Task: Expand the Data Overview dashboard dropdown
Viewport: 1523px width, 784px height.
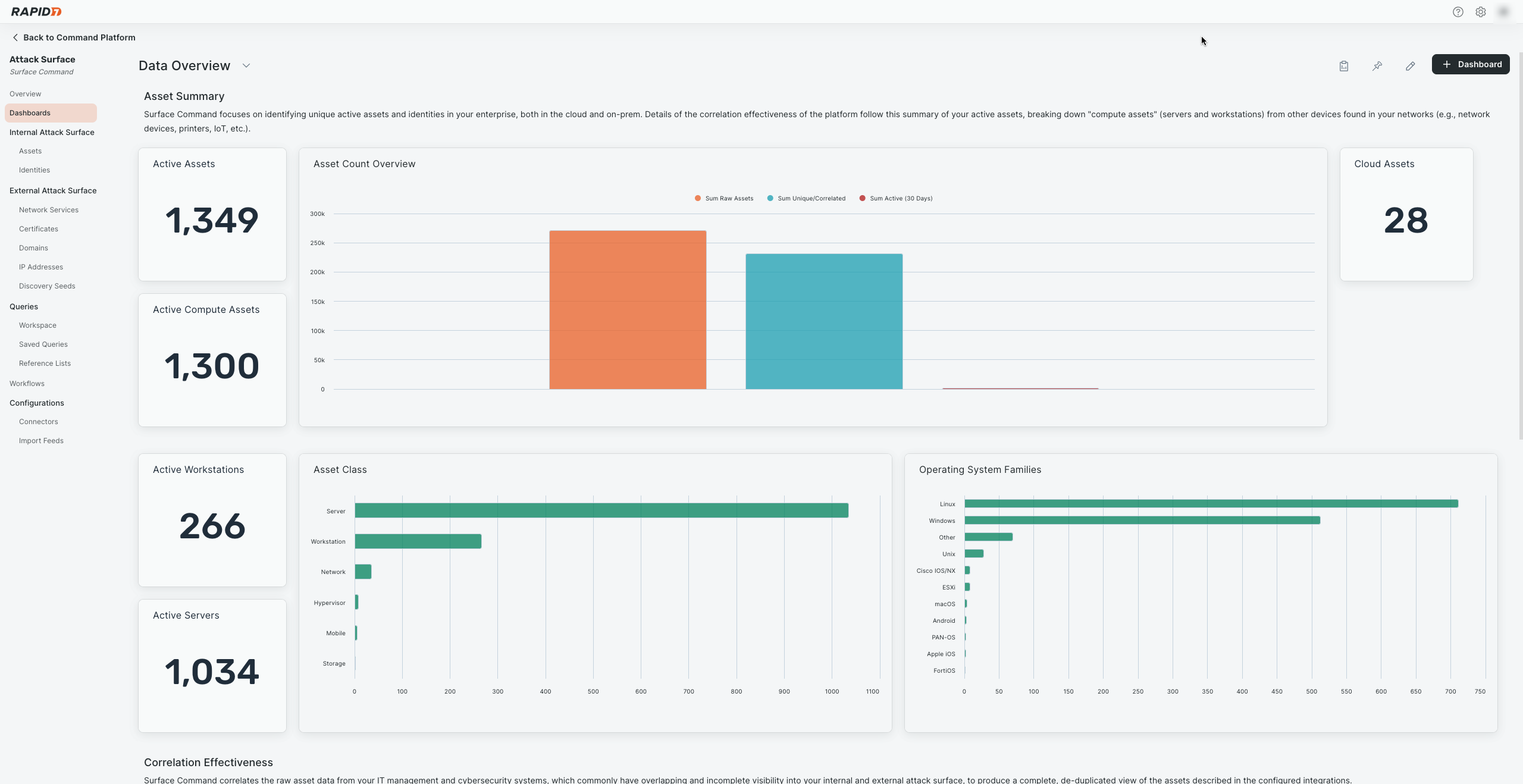Action: 246,66
